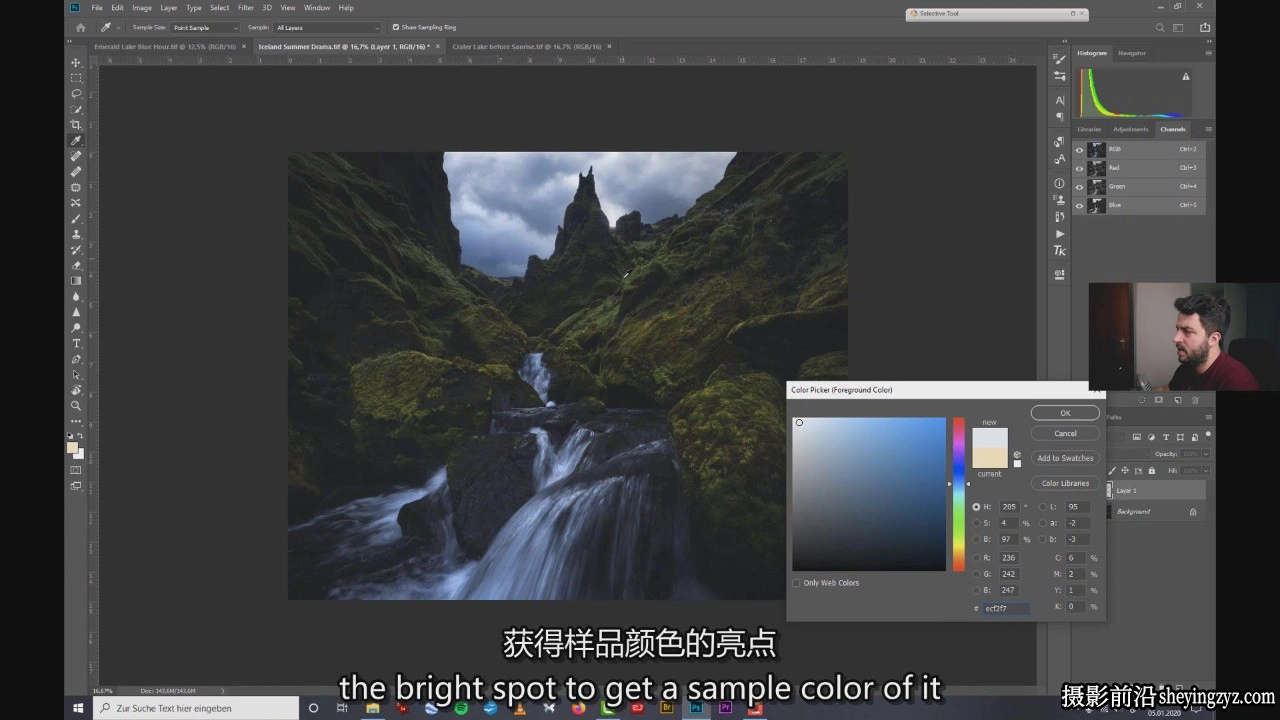Select the S saturation radio button
Screen dimensions: 1280x720
(977, 523)
